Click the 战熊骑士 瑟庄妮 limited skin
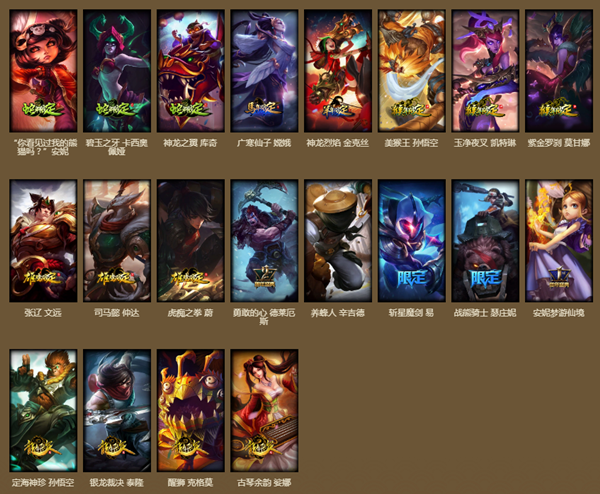This screenshot has height=494, width=600. pyautogui.click(x=485, y=241)
